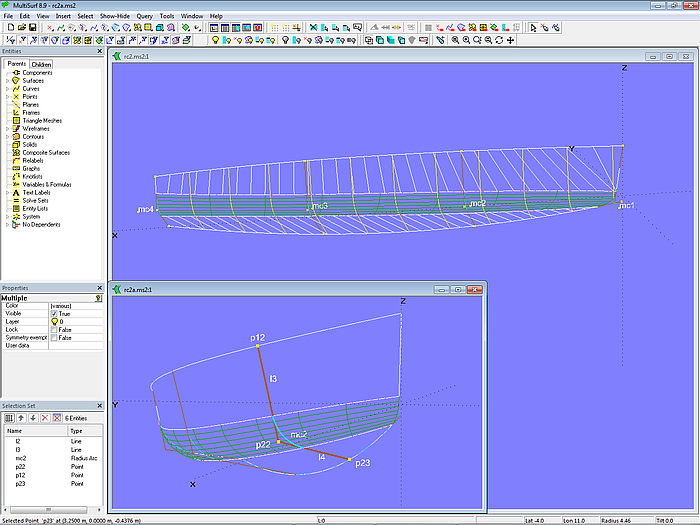Viewport: 700px width, 525px height.
Task: Toggle the Visible checkbox in Properties
Action: point(54,314)
